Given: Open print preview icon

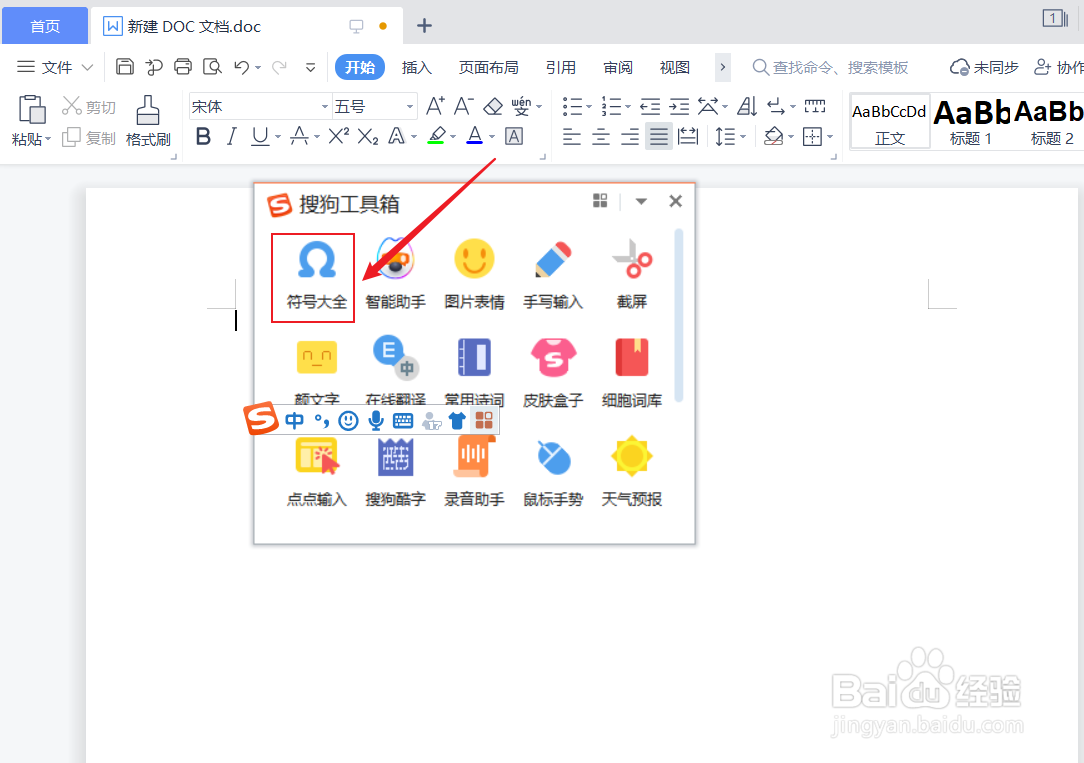Looking at the screenshot, I should [x=212, y=66].
